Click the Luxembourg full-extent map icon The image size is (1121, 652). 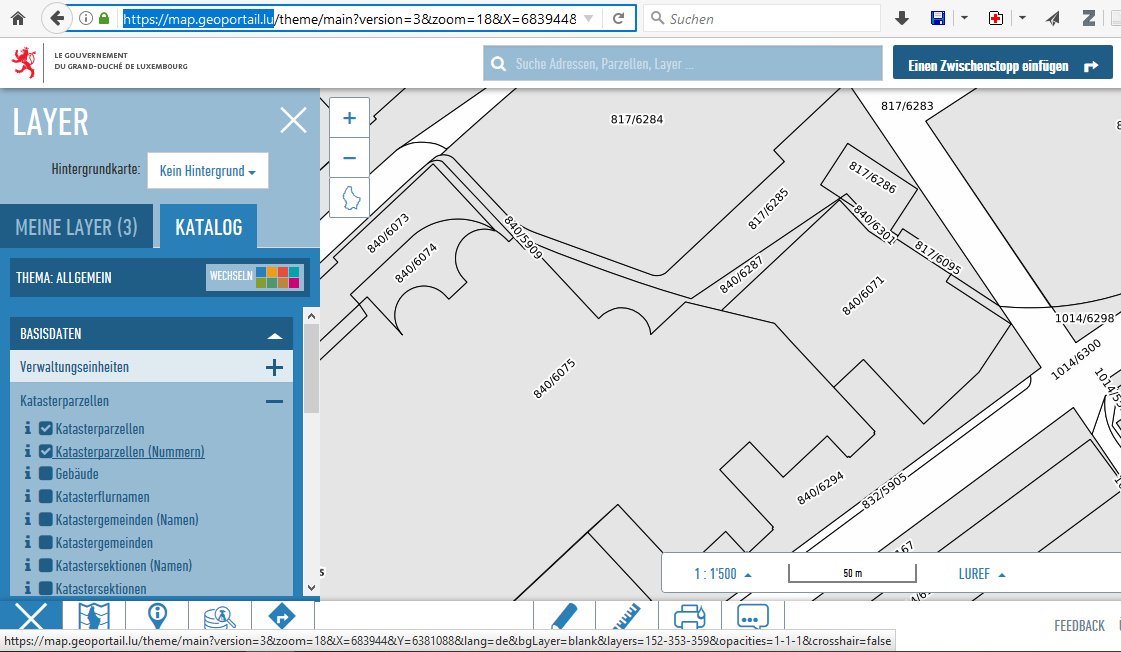349,198
